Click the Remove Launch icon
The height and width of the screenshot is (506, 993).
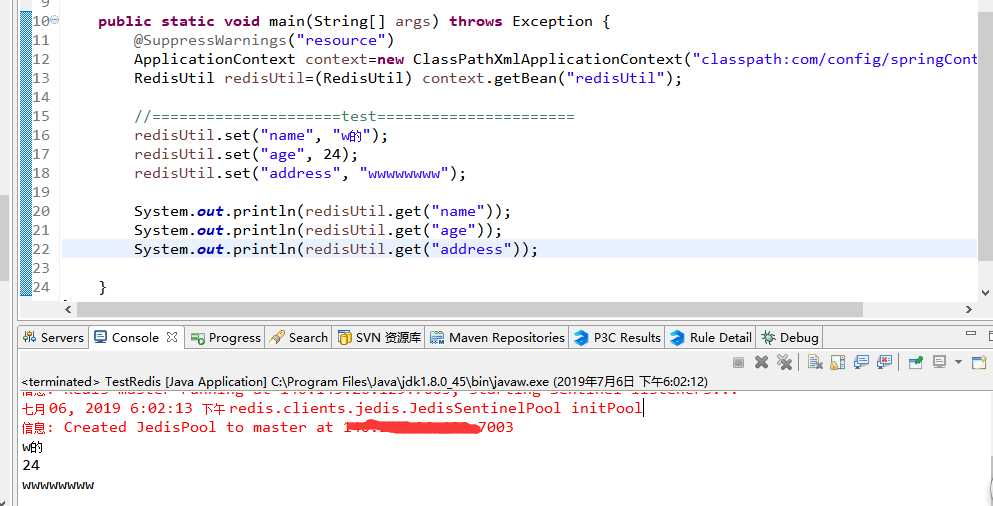coord(762,362)
